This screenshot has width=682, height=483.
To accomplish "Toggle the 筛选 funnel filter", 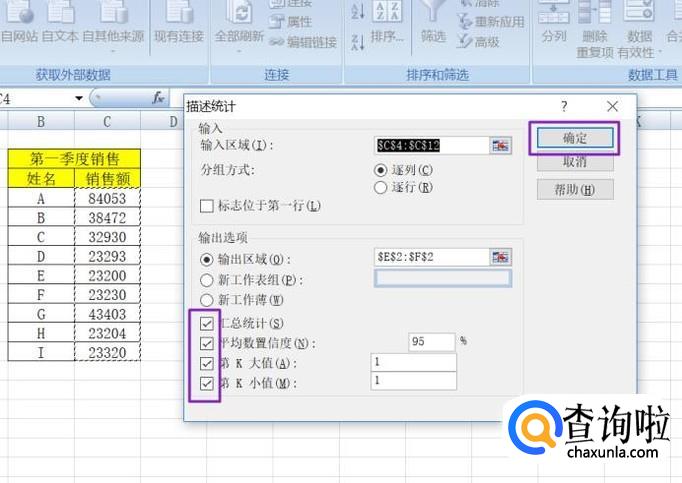I will click(433, 22).
